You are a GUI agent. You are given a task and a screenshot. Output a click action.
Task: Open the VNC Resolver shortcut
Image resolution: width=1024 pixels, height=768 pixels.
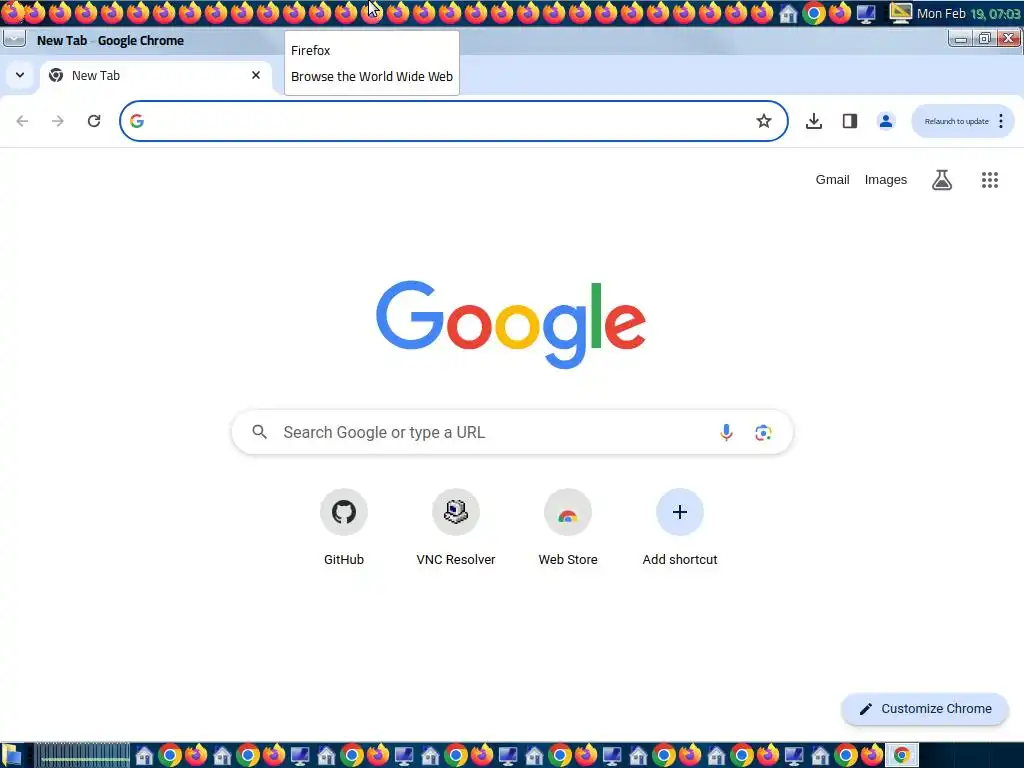456,526
